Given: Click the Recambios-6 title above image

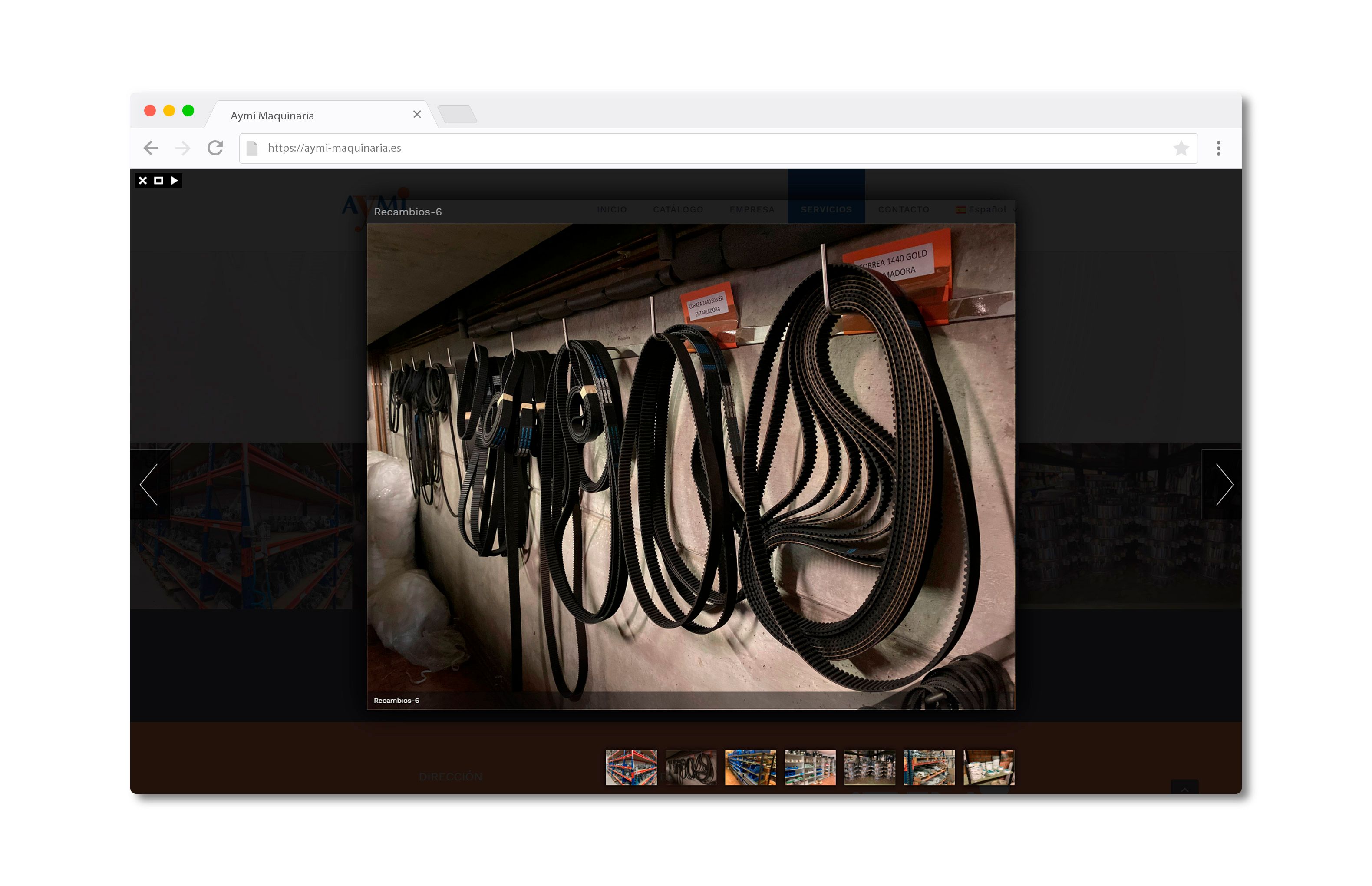Looking at the screenshot, I should pyautogui.click(x=408, y=212).
